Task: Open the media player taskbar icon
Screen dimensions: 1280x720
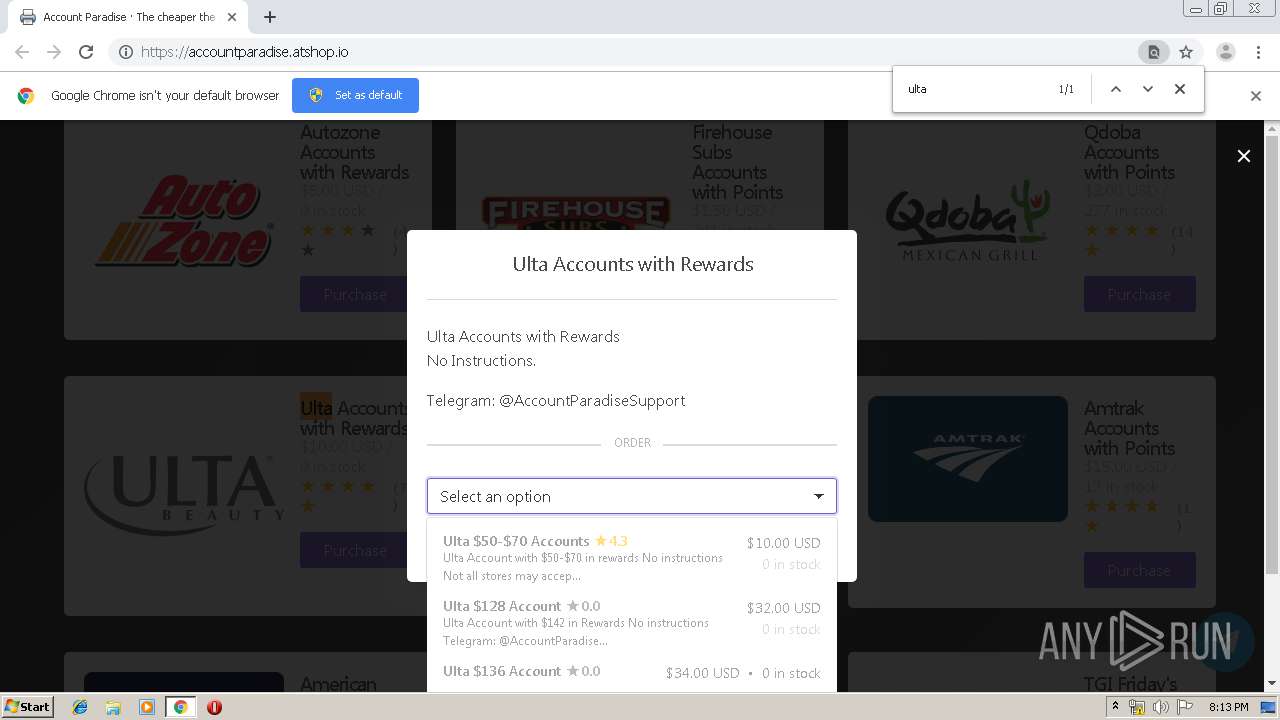Action: [x=147, y=707]
